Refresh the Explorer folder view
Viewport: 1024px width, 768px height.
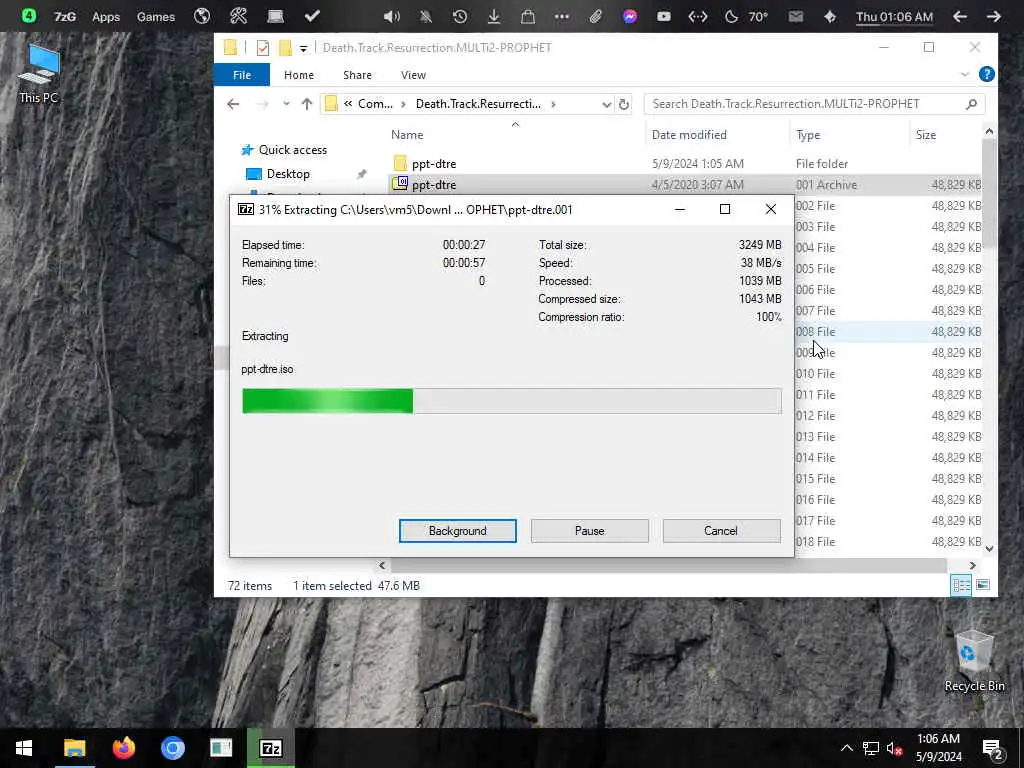(x=624, y=104)
